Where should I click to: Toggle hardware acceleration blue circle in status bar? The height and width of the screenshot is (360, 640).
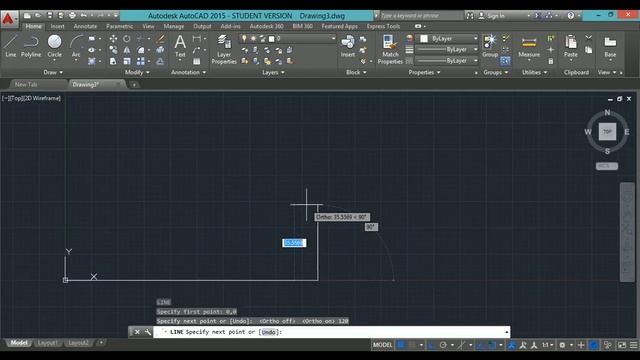coord(594,345)
